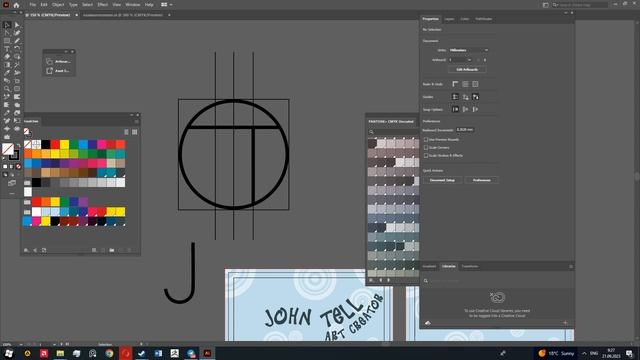Select the Type tool
This screenshot has width=640, height=360.
[7, 49]
